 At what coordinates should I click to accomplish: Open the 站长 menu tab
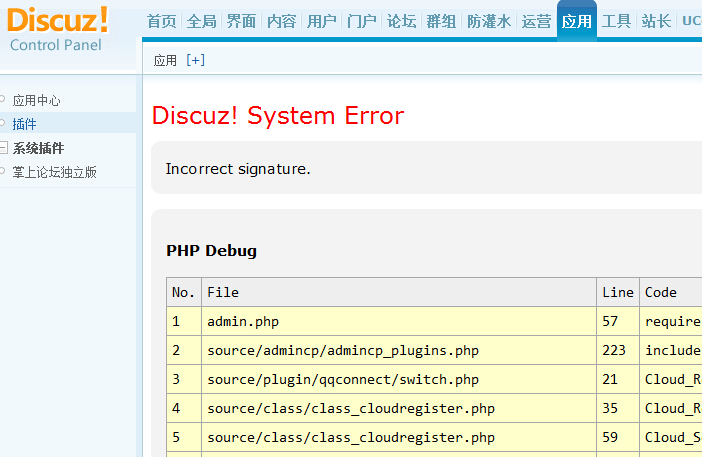656,21
